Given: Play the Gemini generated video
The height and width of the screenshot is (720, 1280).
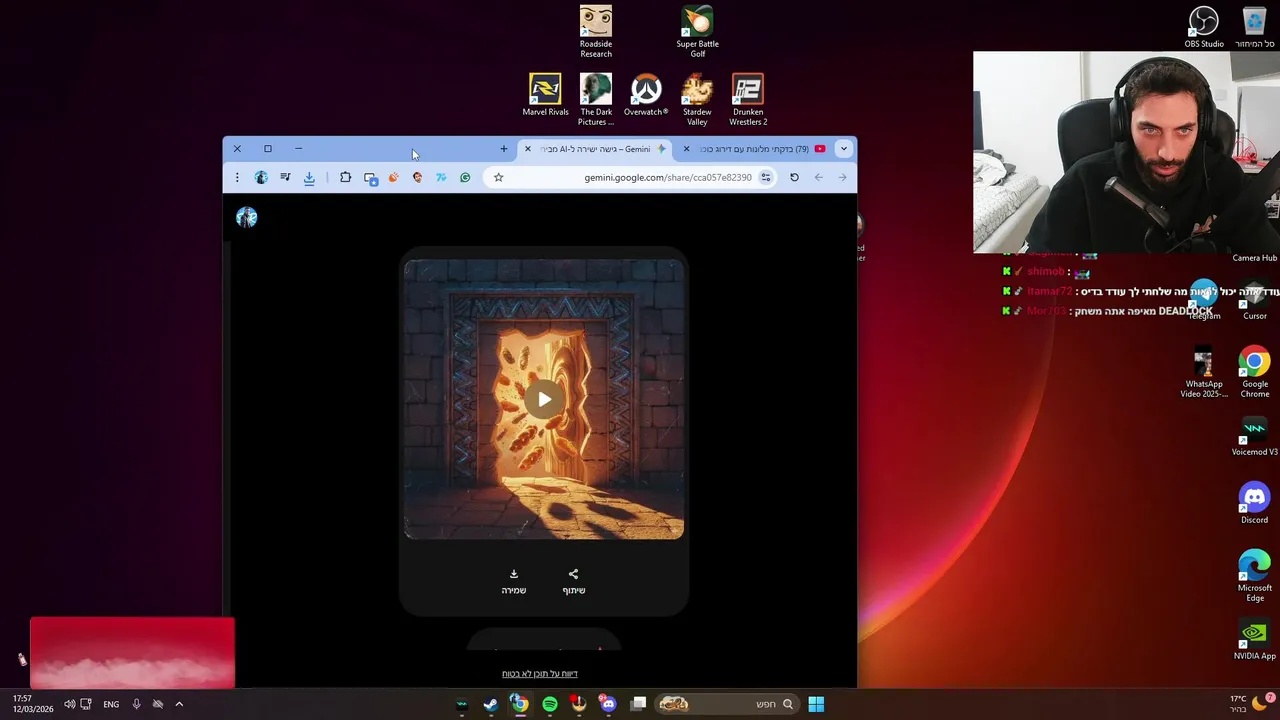Looking at the screenshot, I should (x=544, y=400).
